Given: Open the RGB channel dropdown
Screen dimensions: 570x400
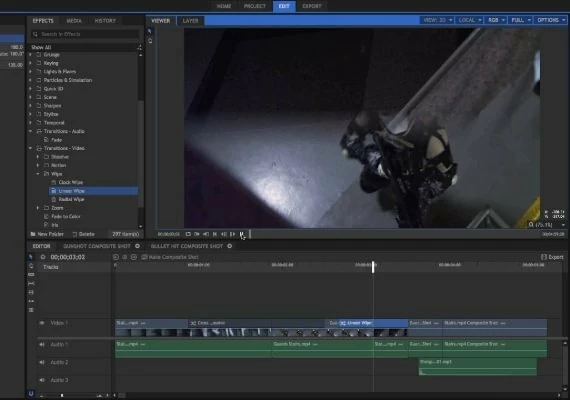Looking at the screenshot, I should [x=496, y=20].
